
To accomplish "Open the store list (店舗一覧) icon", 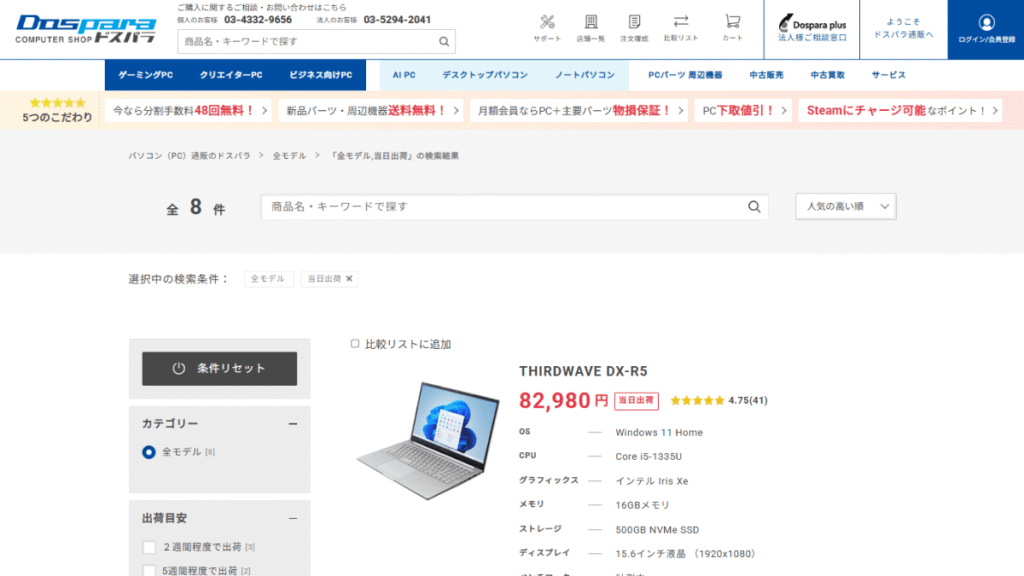I will click(x=590, y=22).
